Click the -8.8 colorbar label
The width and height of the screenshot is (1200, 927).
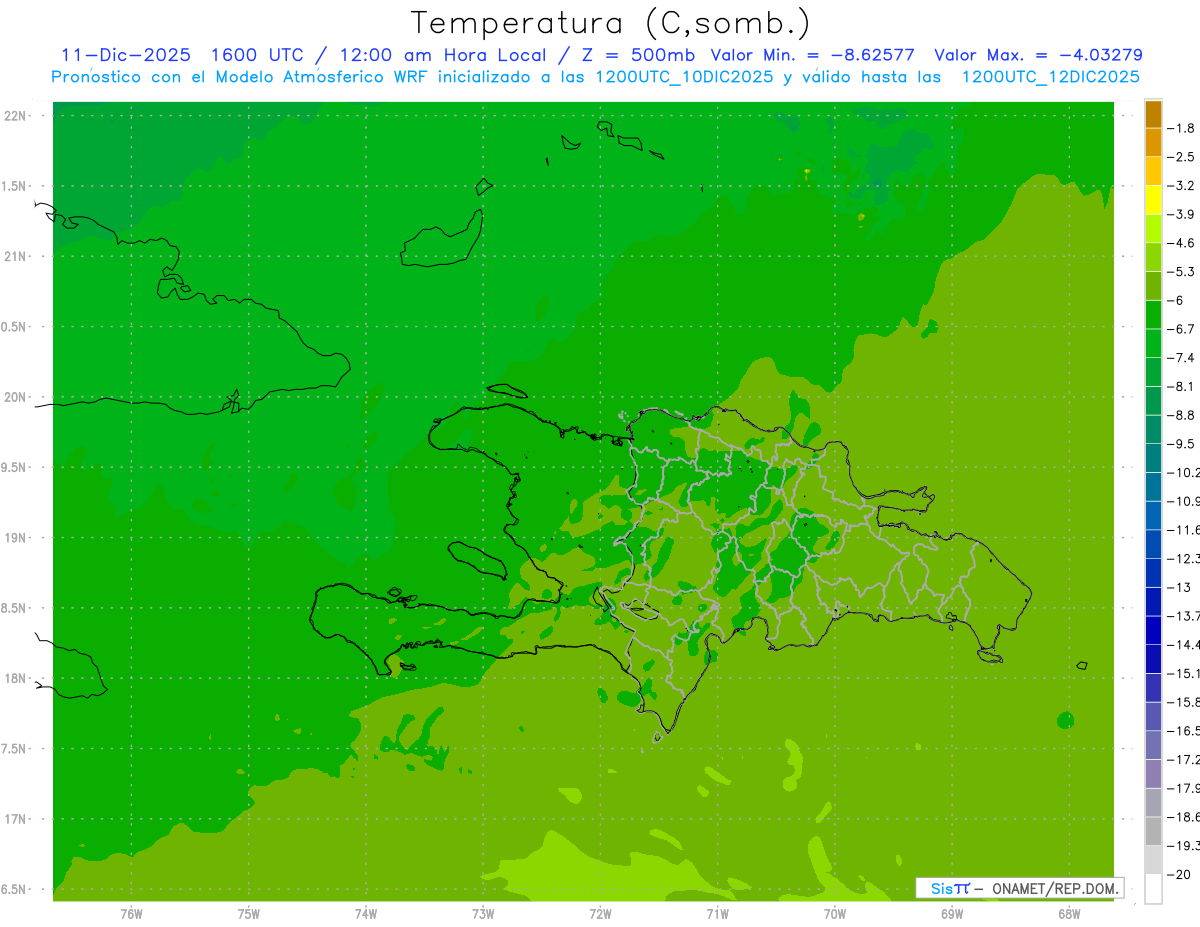click(1183, 415)
